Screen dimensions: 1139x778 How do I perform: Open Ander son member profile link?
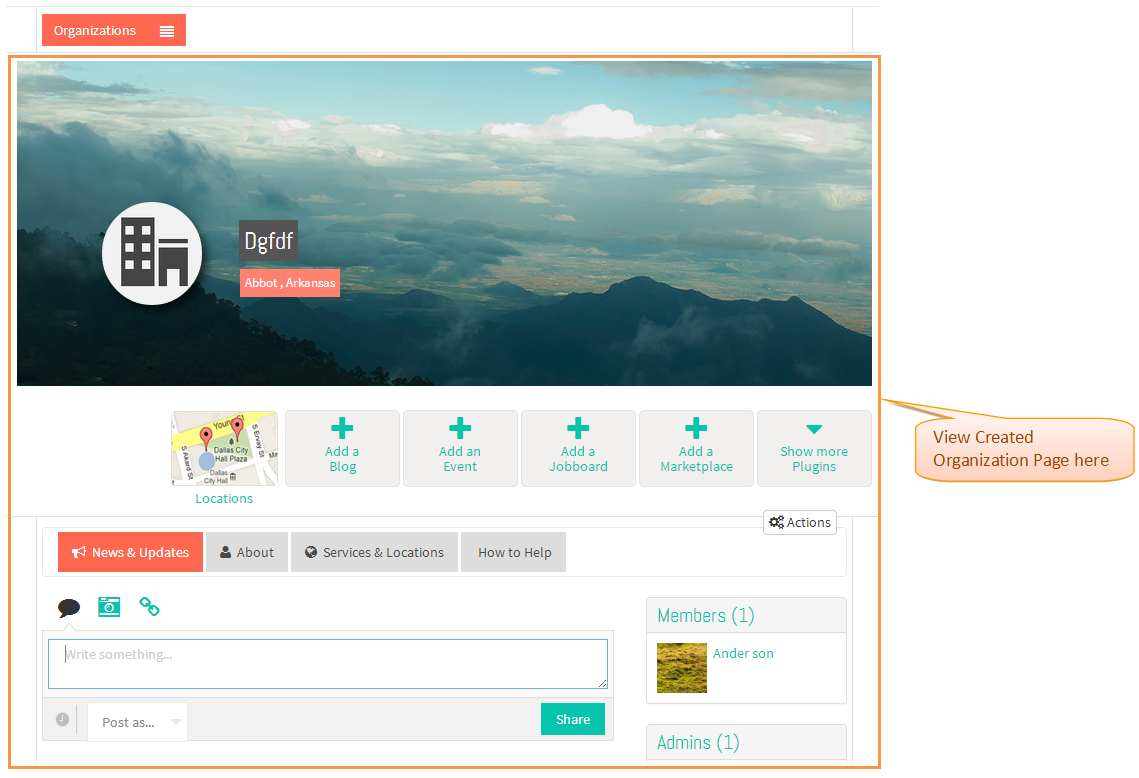(743, 653)
